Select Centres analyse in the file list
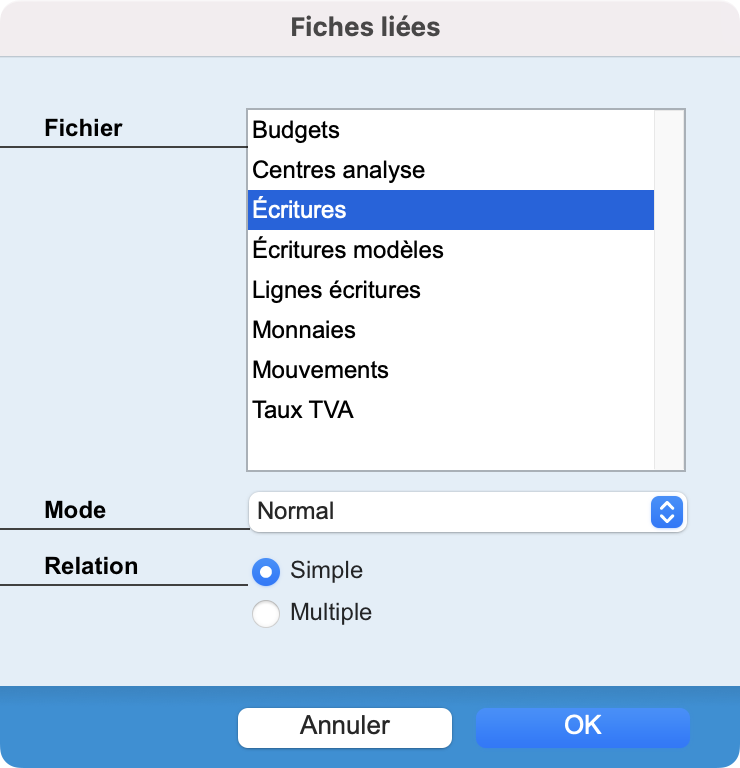 point(451,170)
